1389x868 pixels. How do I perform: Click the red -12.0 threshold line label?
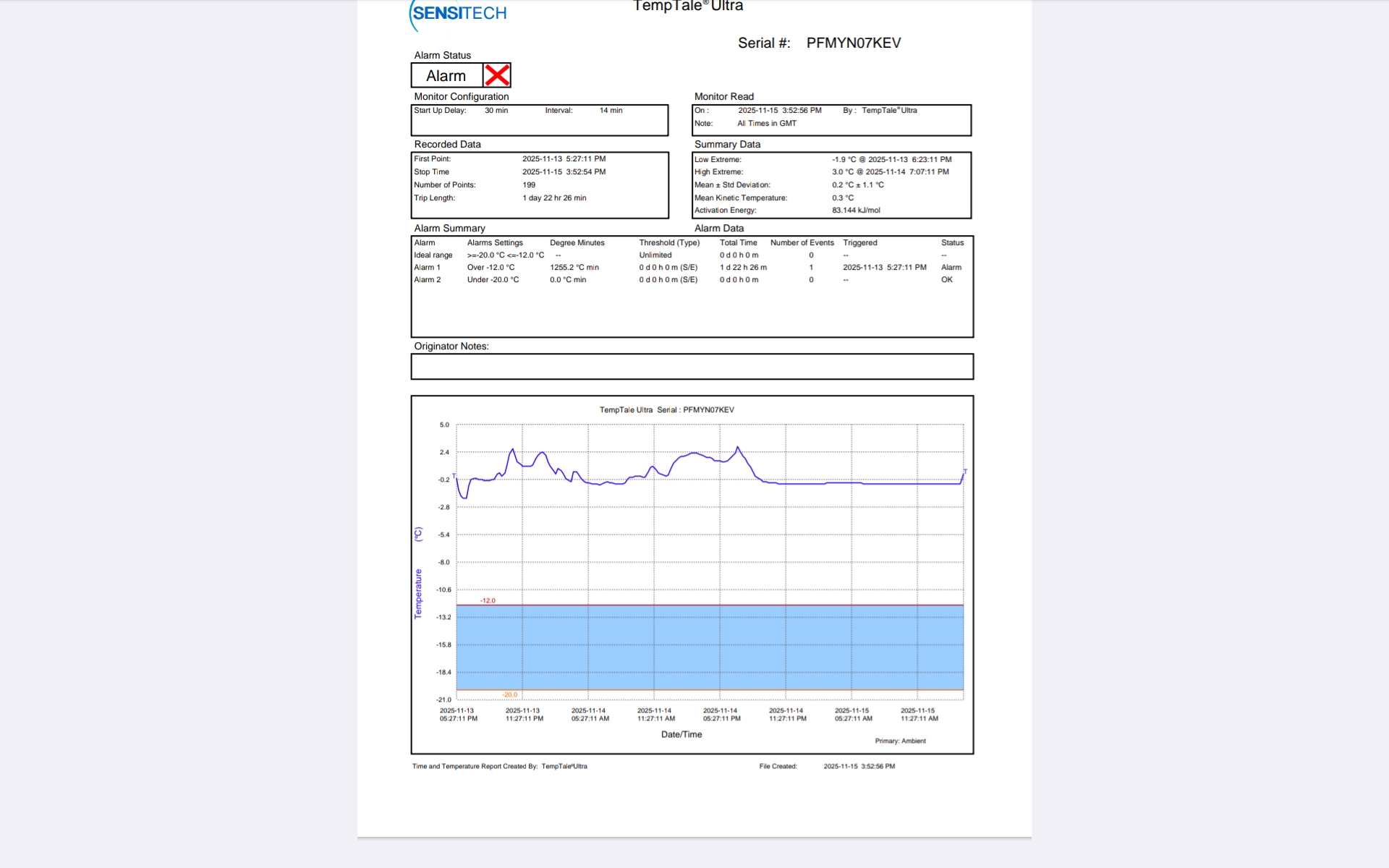click(x=488, y=600)
